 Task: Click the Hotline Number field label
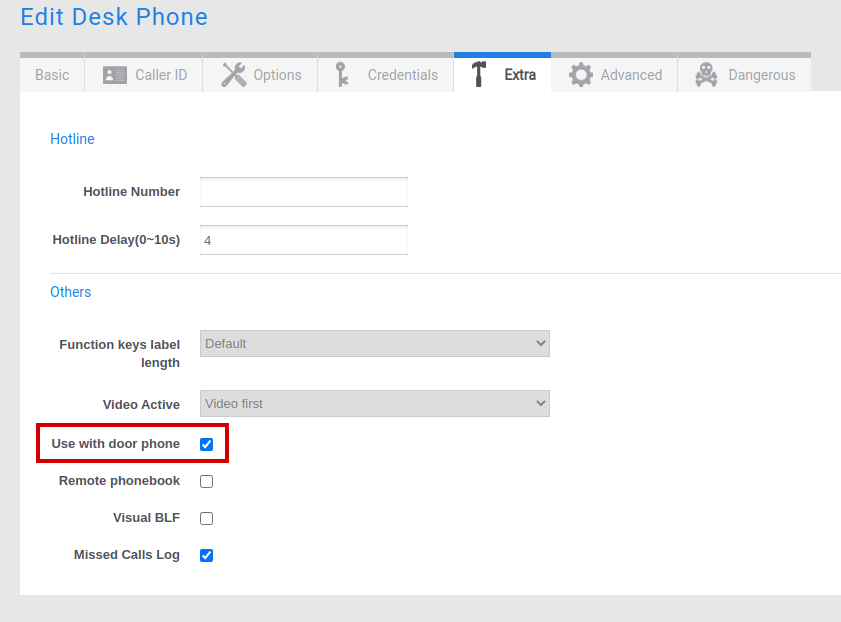131,192
